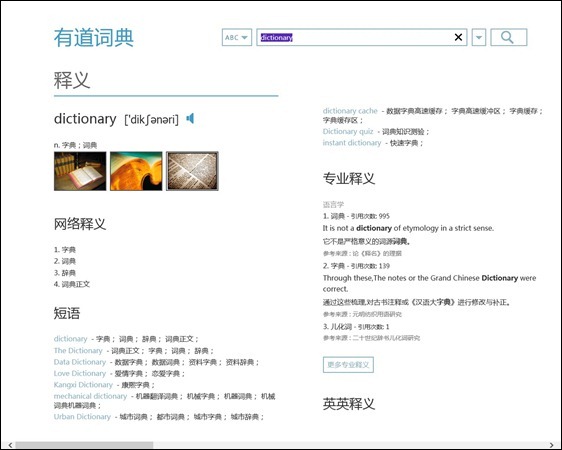The image size is (562, 450).
Task: Click the 英英释义 heading
Action: (x=349, y=404)
